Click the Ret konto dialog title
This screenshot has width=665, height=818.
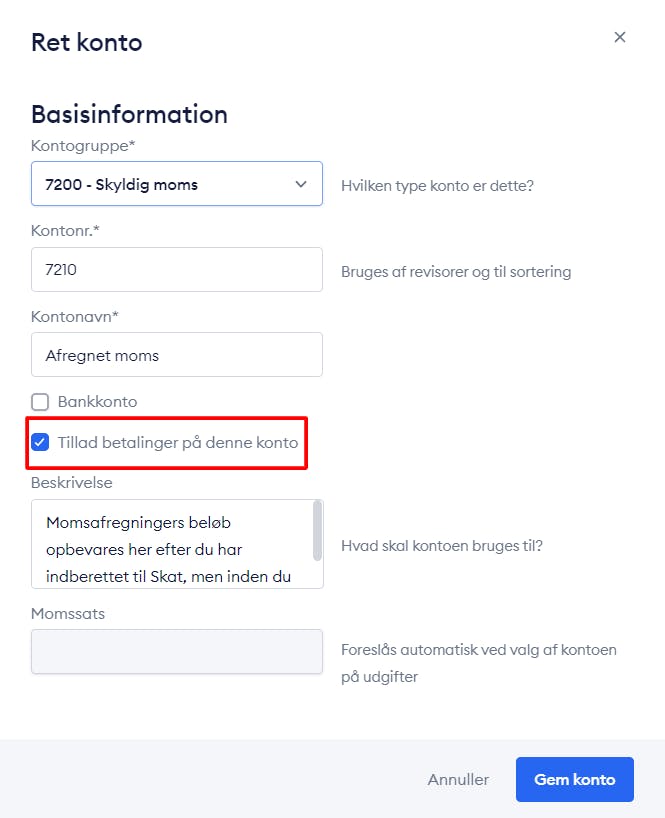87,42
